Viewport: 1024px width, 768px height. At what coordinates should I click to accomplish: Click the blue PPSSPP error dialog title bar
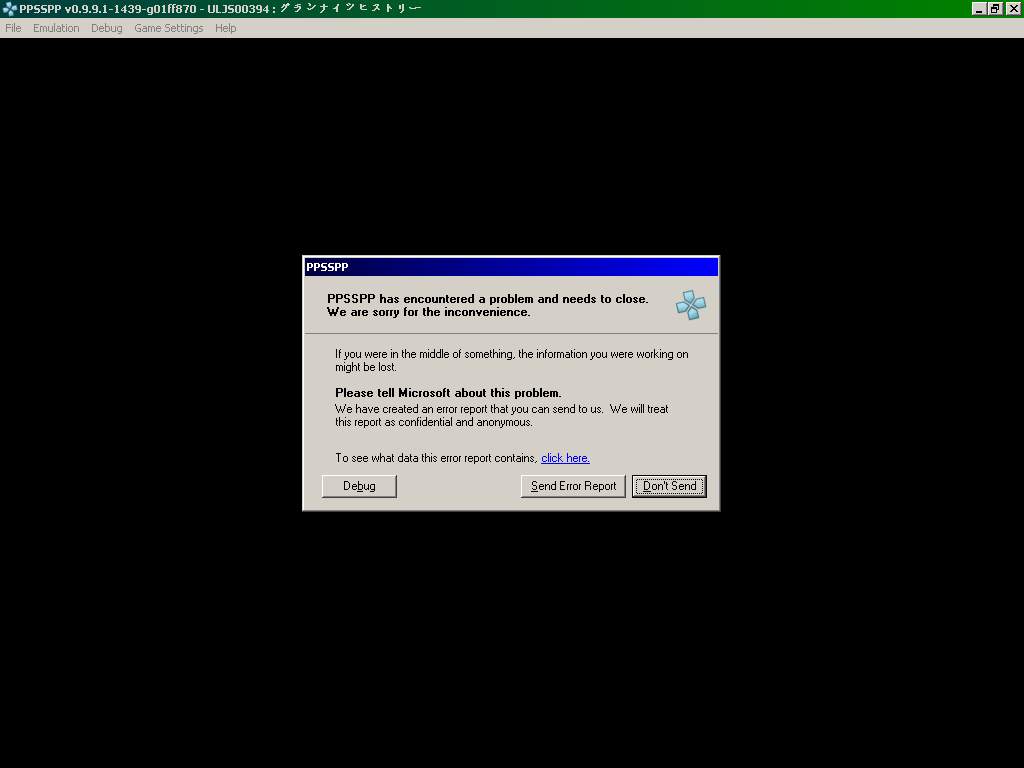[x=510, y=267]
